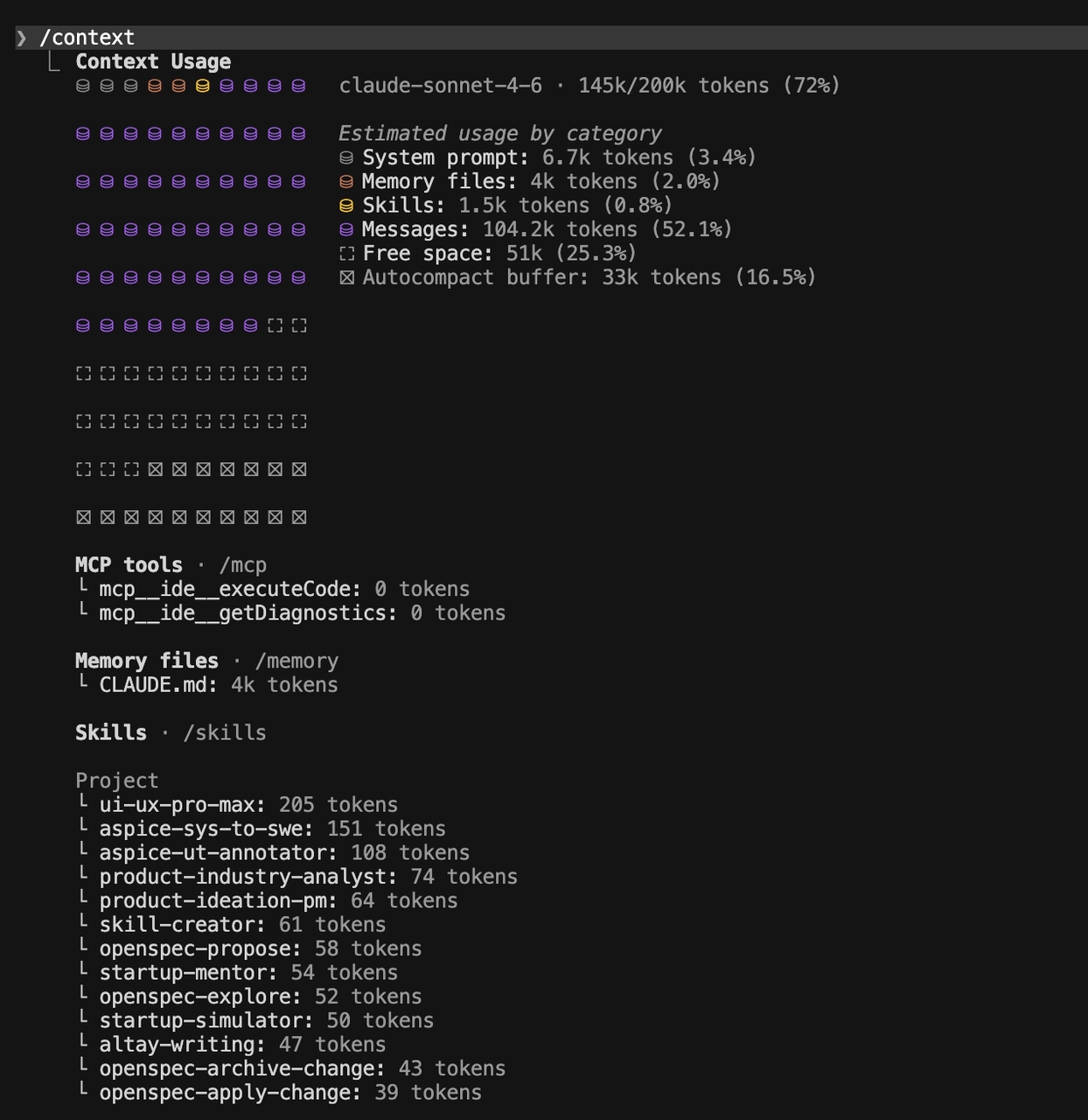Click the yellow block in the usage grid
The image size is (1088, 1120).
202,86
